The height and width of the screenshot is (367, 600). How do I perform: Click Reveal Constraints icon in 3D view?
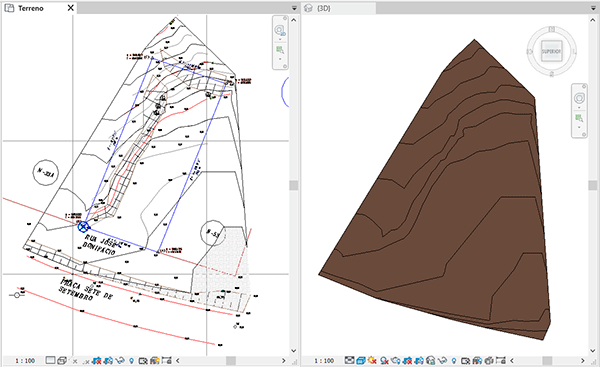501,360
